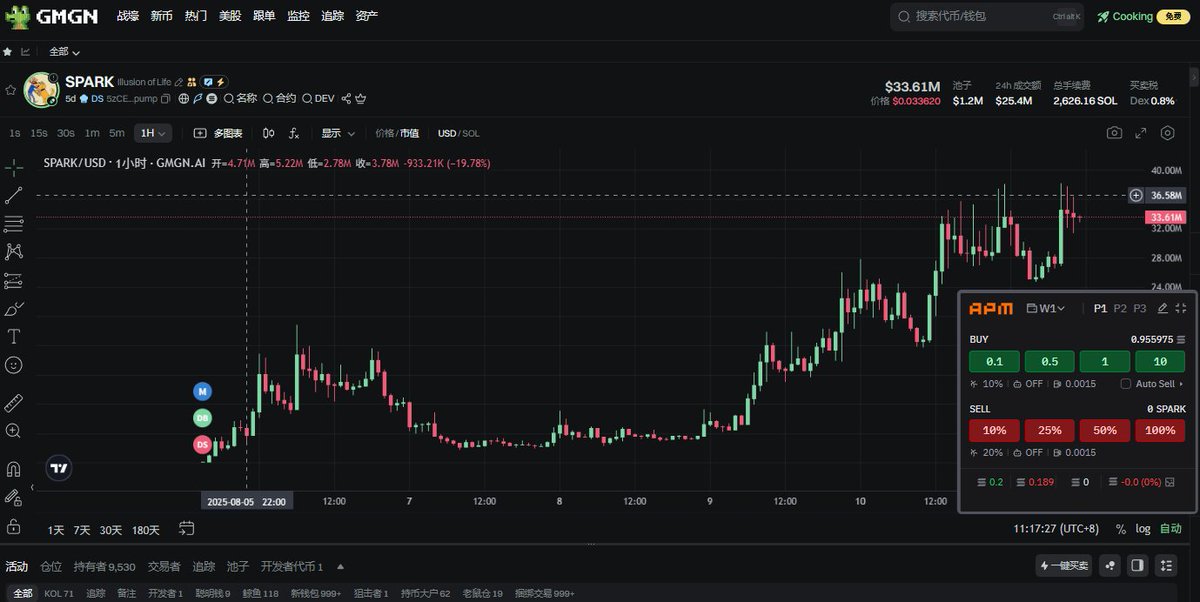Open the 1H timeframe dropdown
Image resolution: width=1200 pixels, height=602 pixels.
152,132
